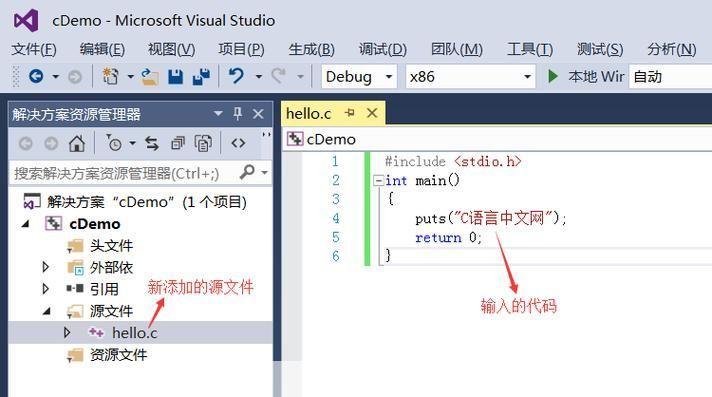Open the new project dropdown arrow
Viewport: 712px width, 397px height.
coord(130,76)
